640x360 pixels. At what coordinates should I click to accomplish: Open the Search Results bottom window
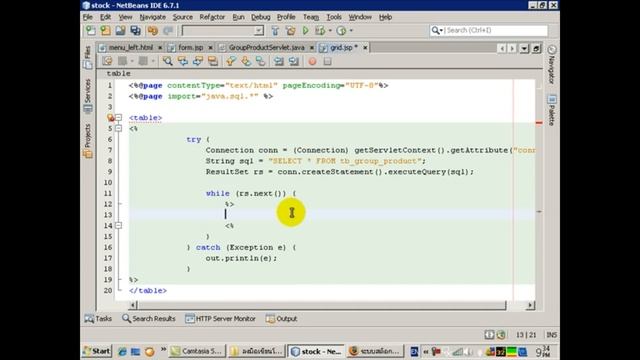[x=149, y=319]
